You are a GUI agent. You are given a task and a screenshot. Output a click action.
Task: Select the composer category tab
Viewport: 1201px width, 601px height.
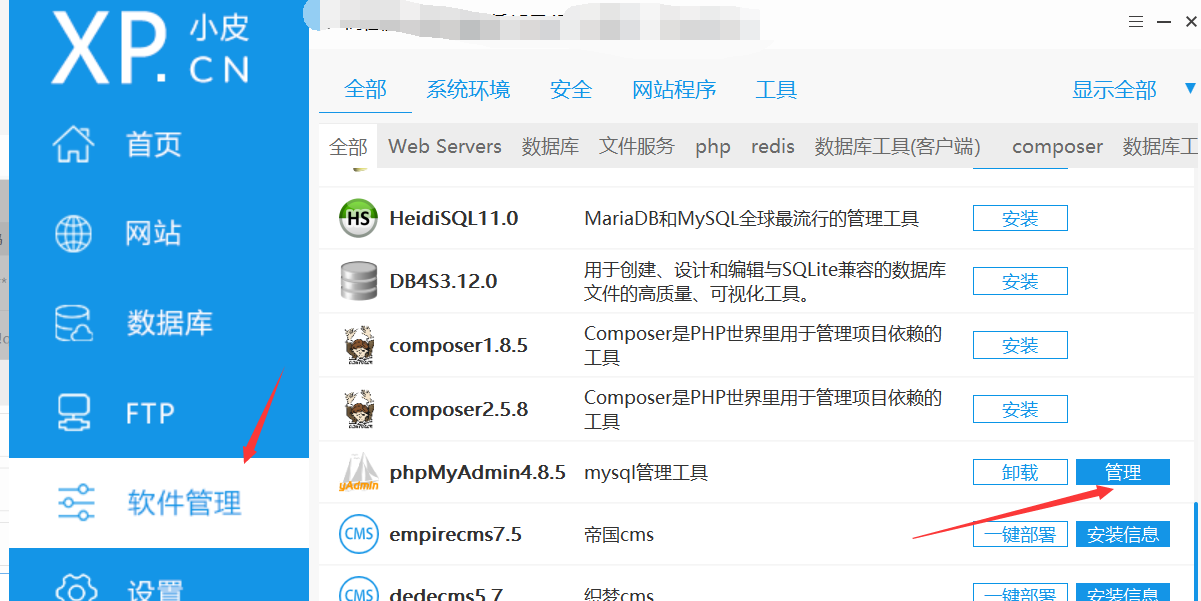coord(1057,147)
